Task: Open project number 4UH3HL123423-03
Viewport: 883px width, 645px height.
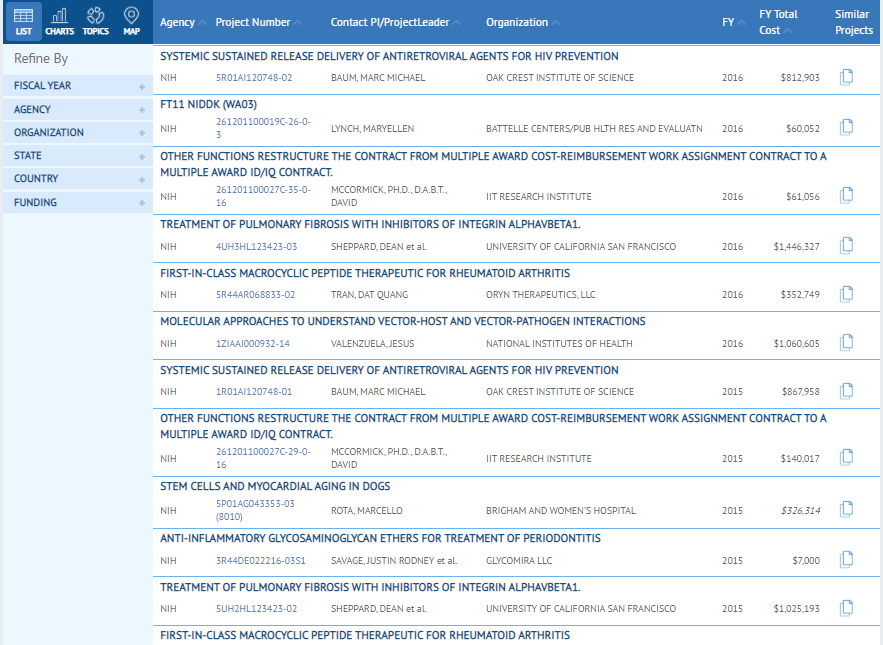Action: pos(256,247)
